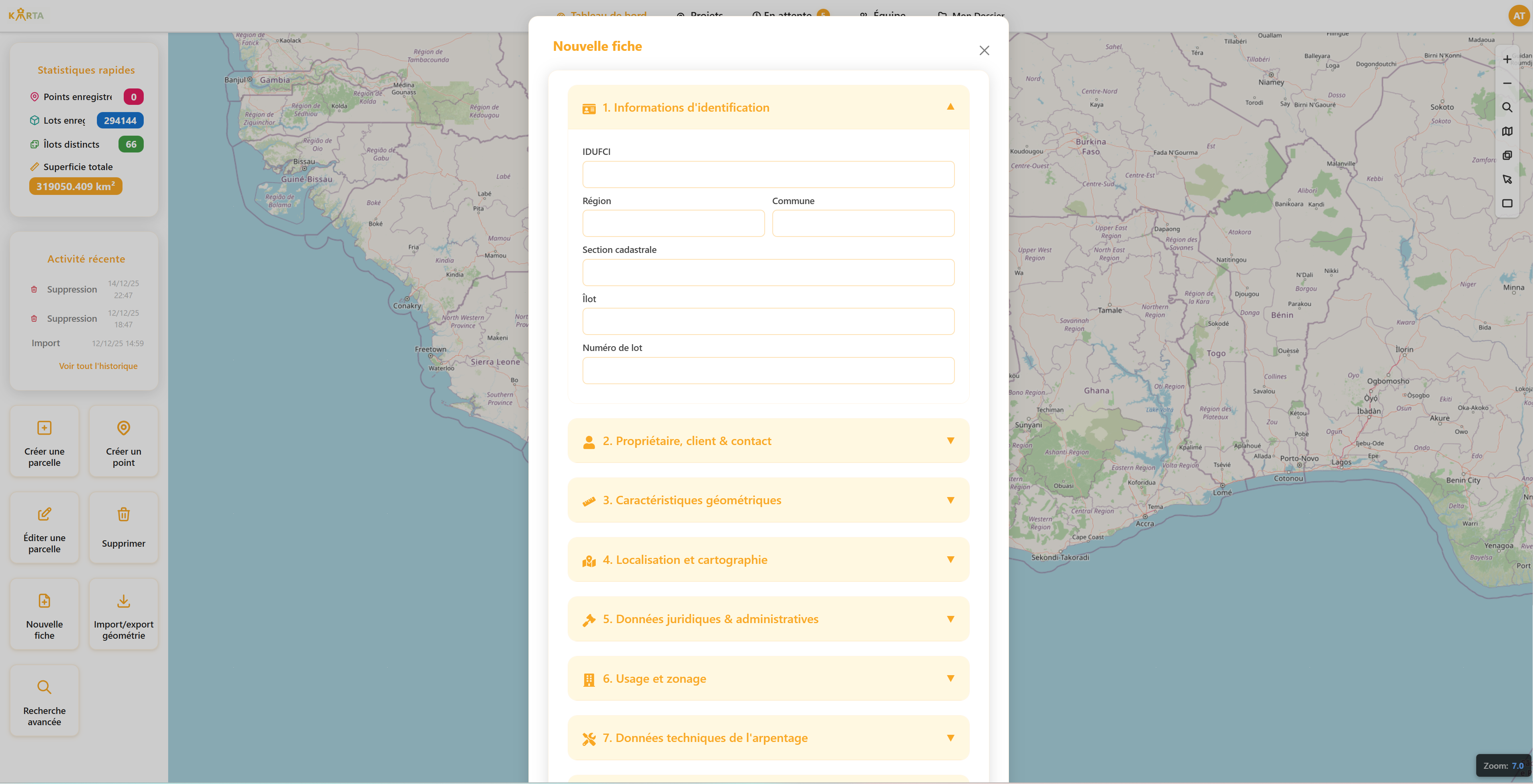The height and width of the screenshot is (784, 1533).
Task: Focus the Commune input field
Action: coord(863,223)
